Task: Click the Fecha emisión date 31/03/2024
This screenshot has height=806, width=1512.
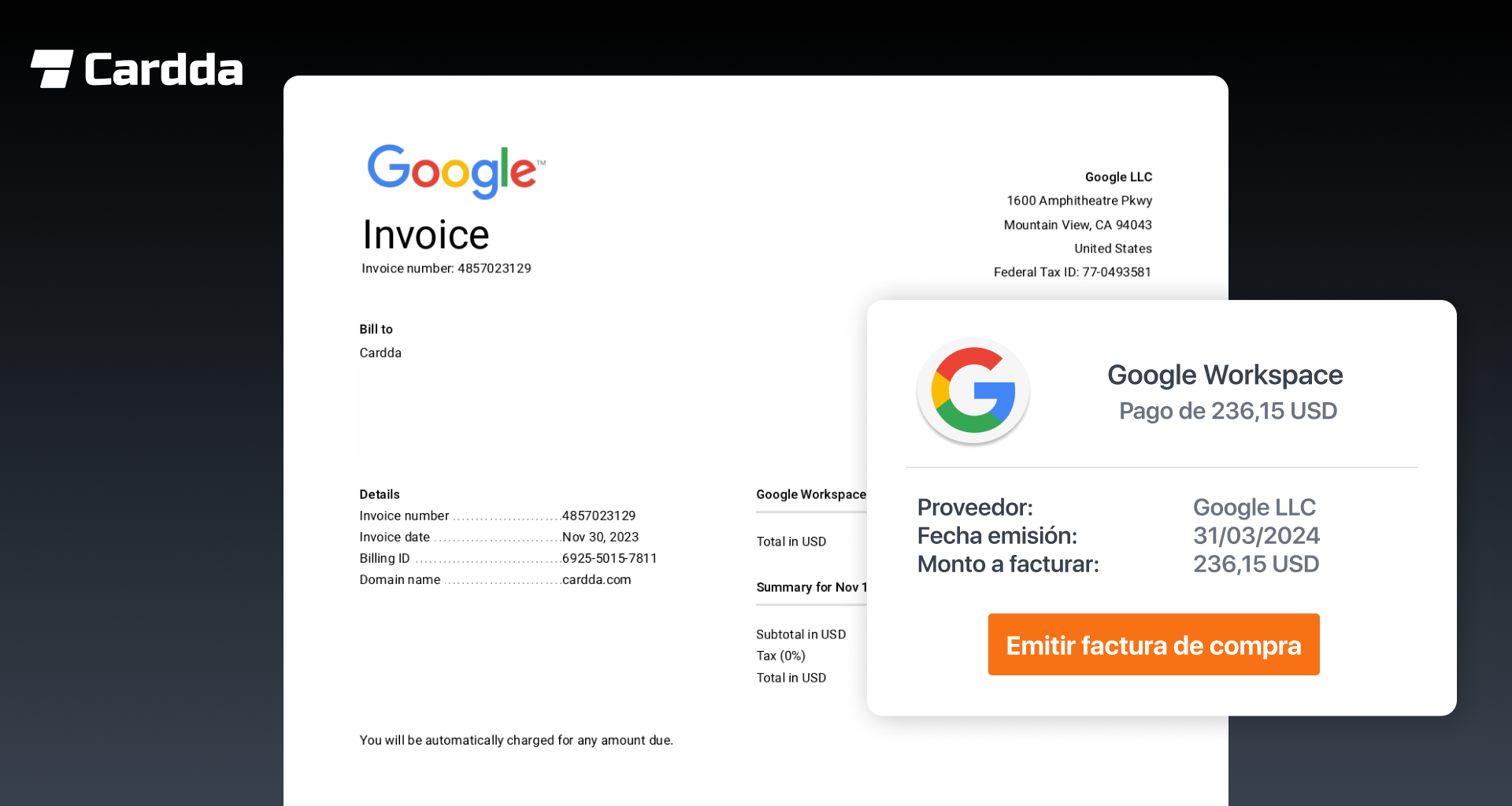Action: (x=1256, y=535)
